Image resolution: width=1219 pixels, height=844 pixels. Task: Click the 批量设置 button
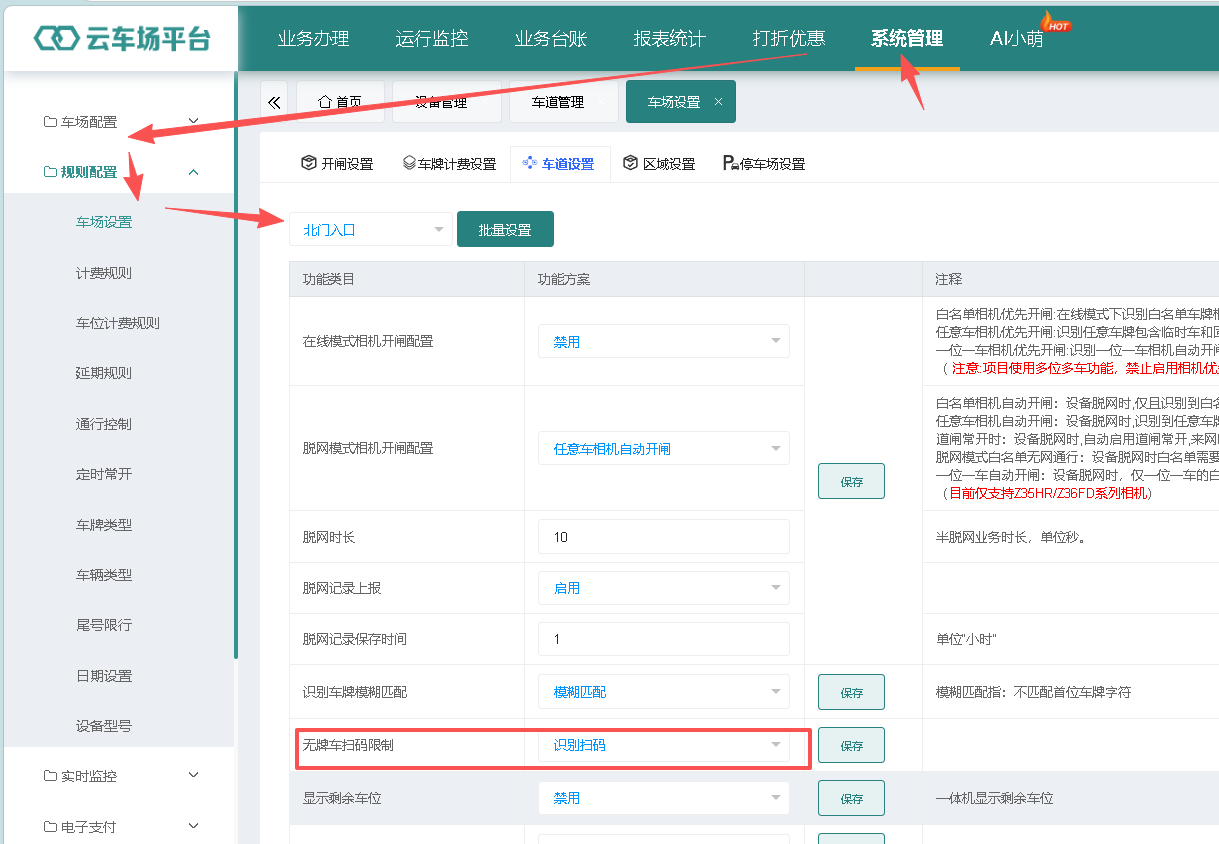coord(505,229)
